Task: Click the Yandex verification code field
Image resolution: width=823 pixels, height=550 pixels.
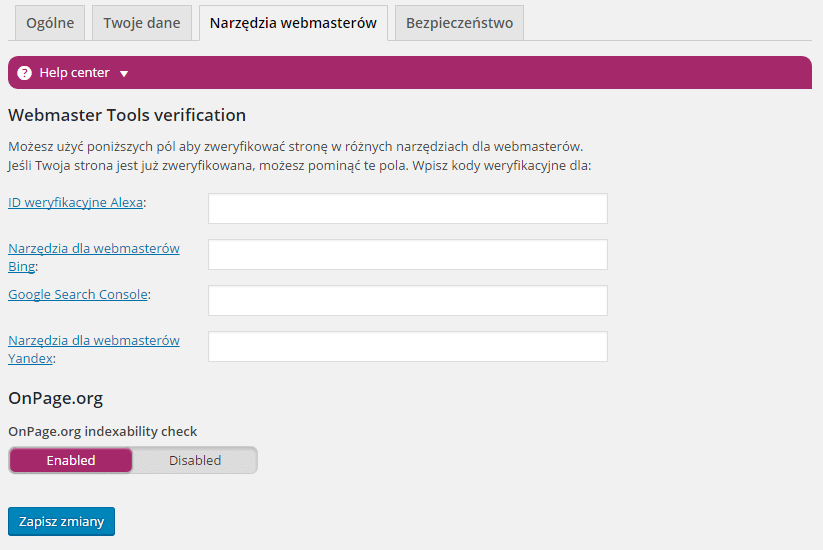Action: (408, 346)
